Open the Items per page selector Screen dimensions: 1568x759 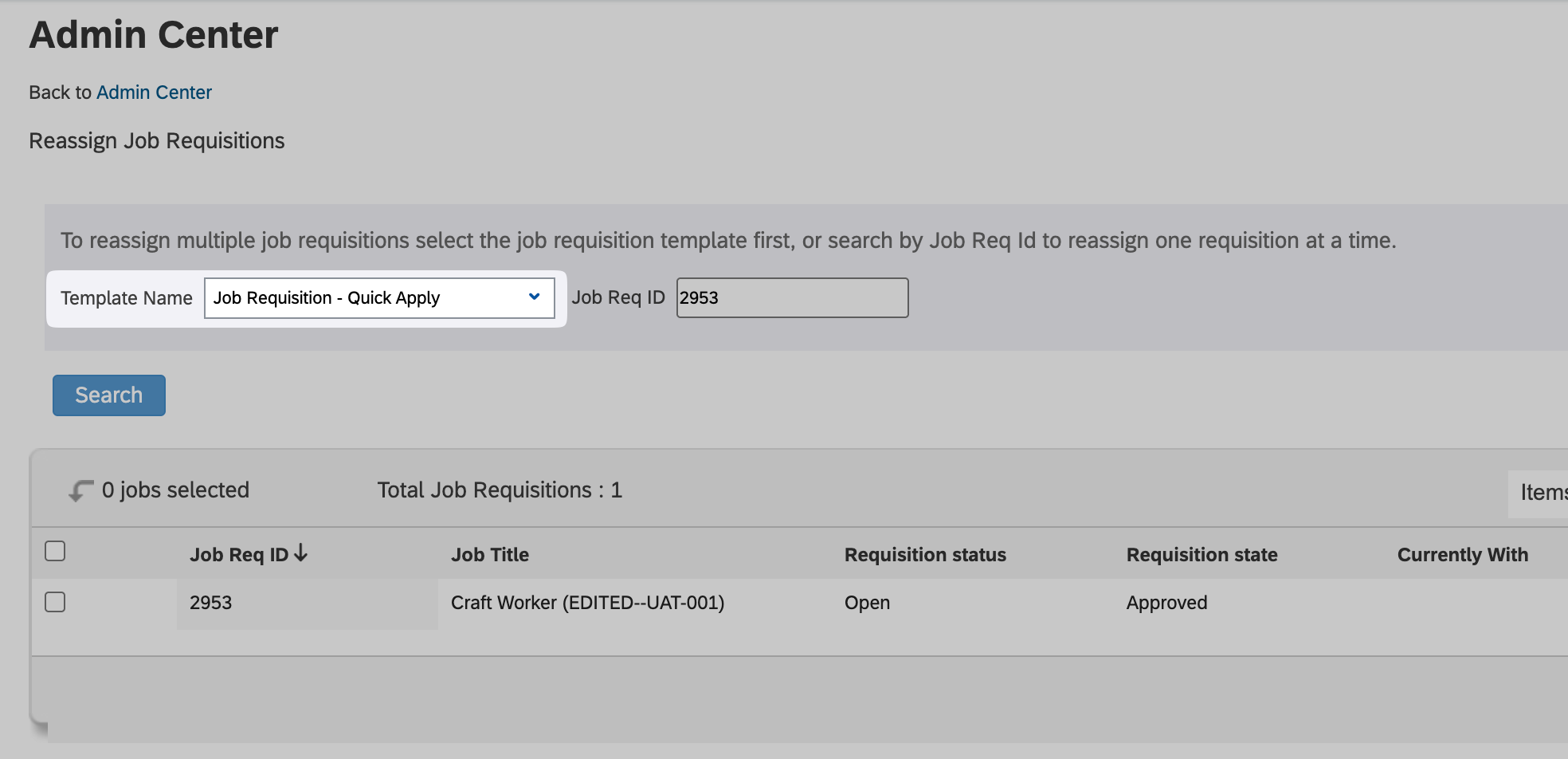coord(1542,493)
